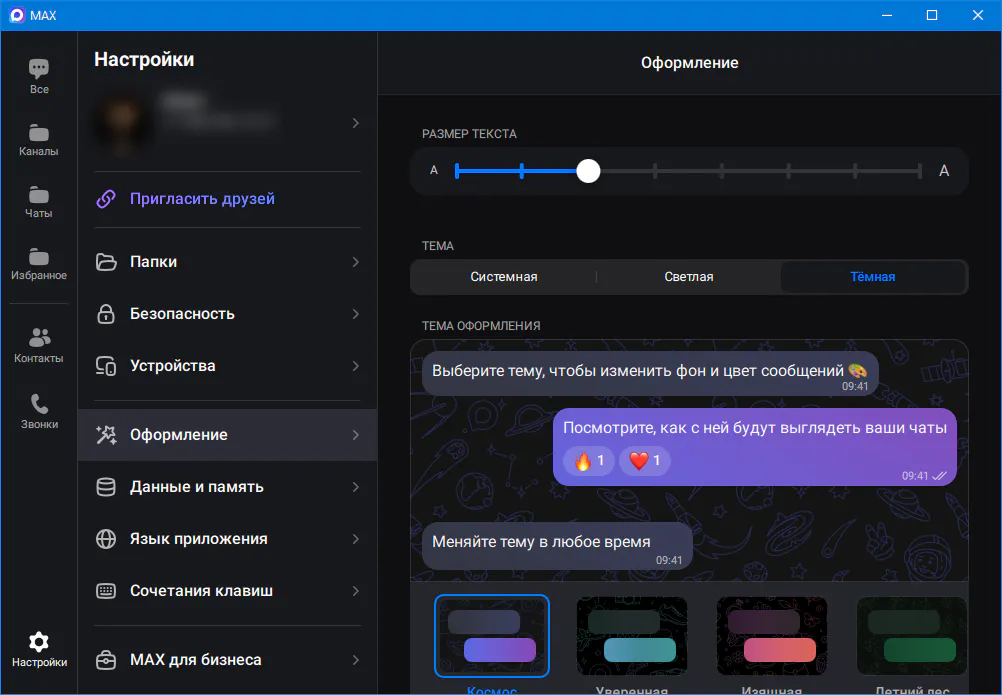
Task: Open the Папки settings entry
Action: pos(227,262)
